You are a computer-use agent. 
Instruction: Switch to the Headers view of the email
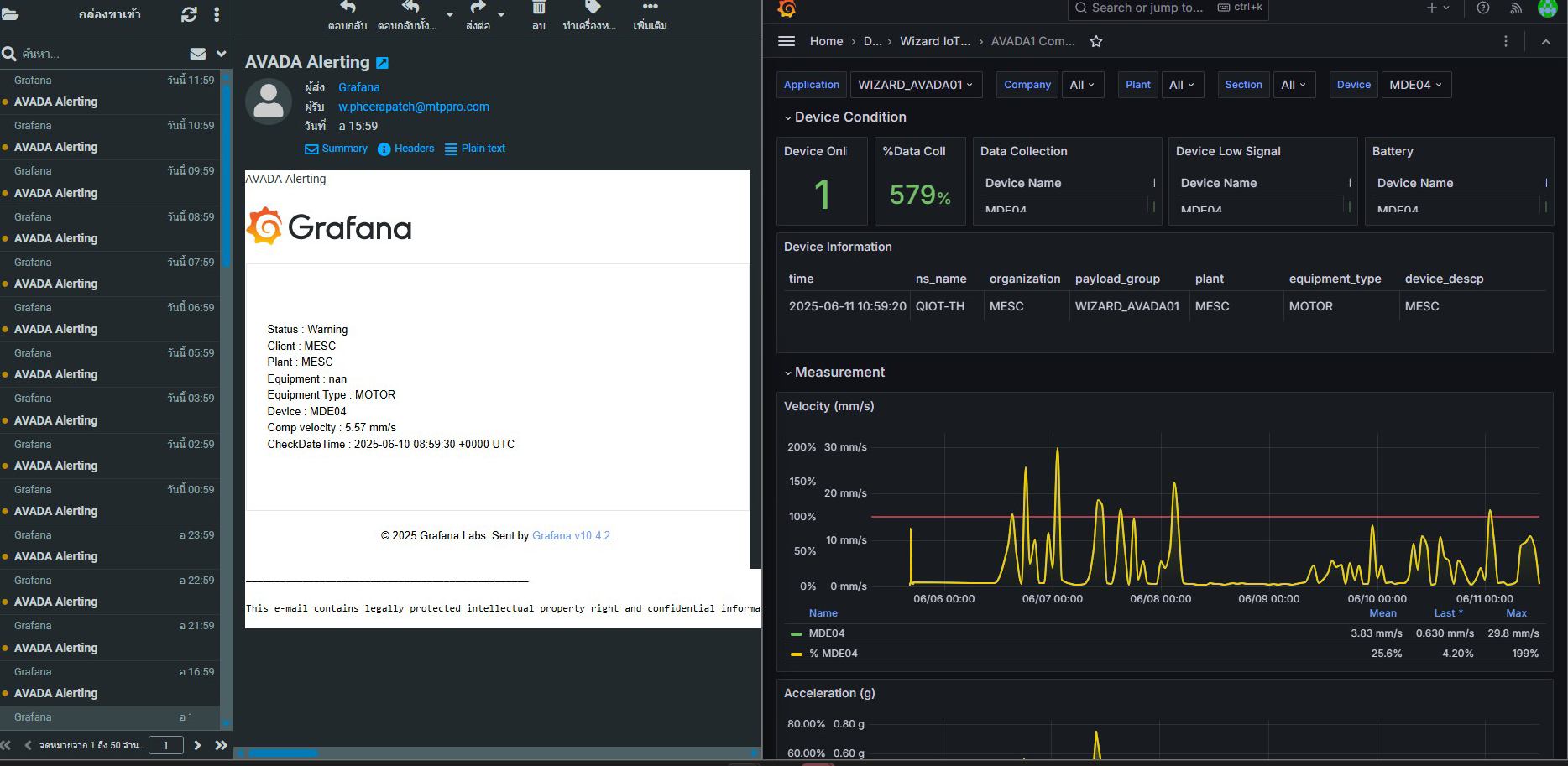click(x=405, y=149)
